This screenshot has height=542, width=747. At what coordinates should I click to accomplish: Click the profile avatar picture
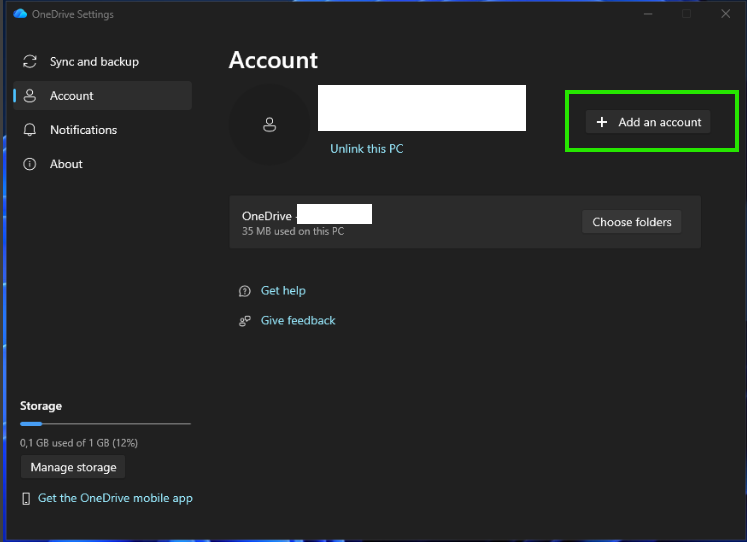pyautogui.click(x=270, y=125)
